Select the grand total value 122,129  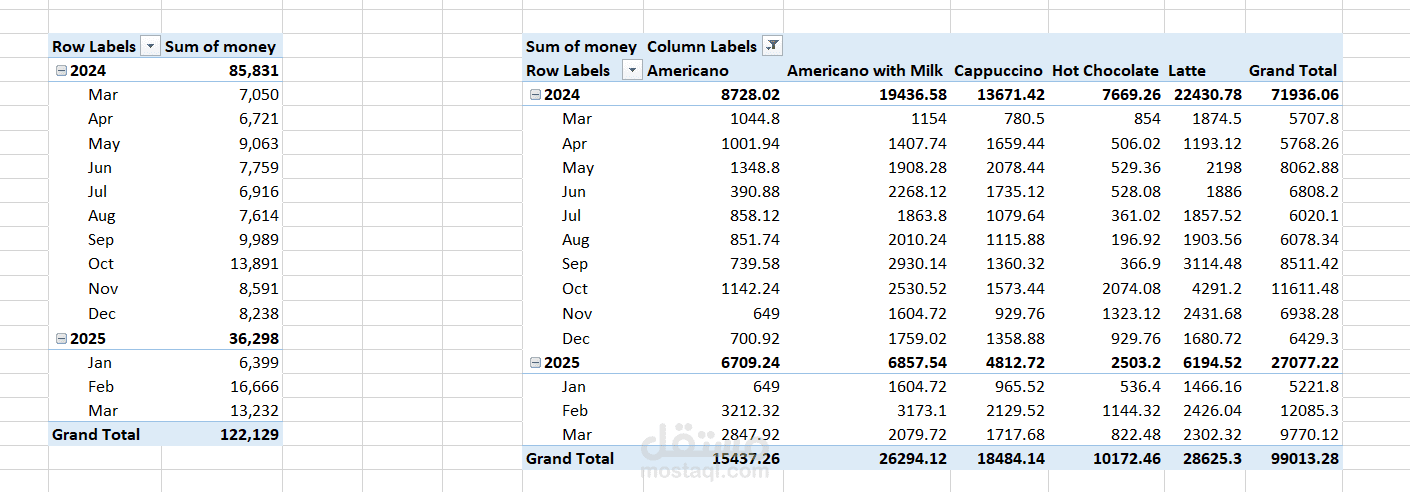pos(249,435)
